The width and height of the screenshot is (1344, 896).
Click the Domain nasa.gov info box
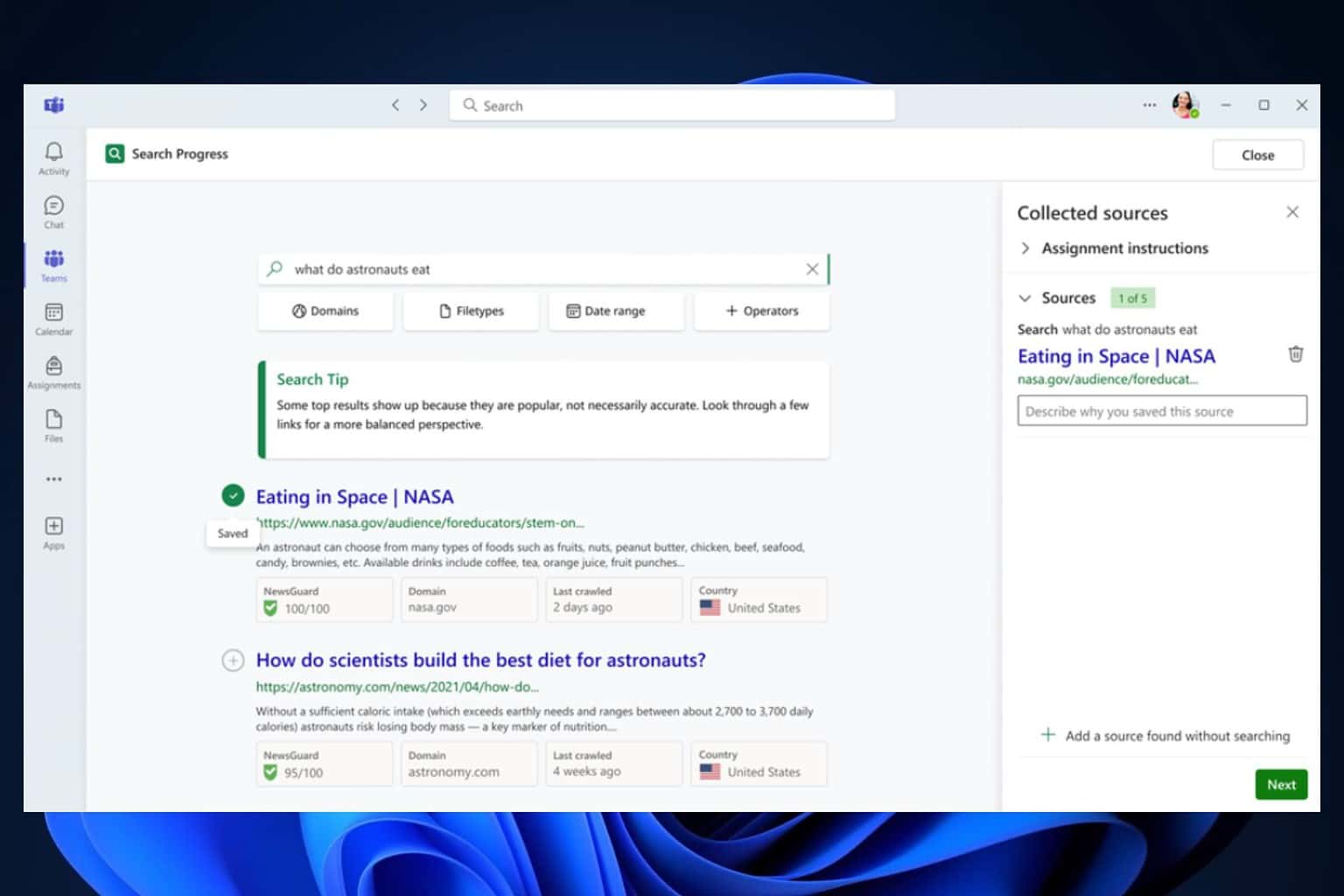coord(469,599)
